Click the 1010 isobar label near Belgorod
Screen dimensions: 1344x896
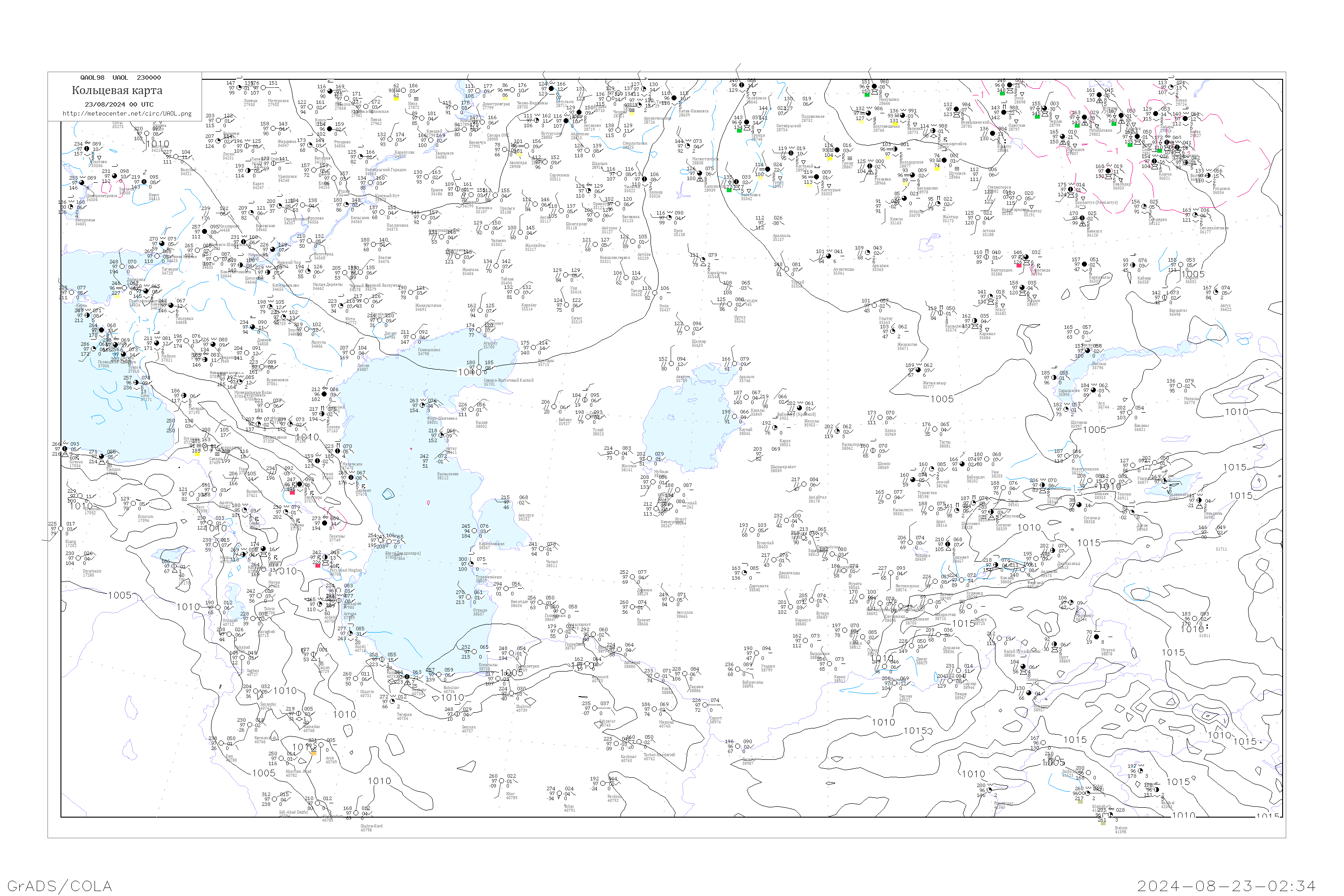pos(158,144)
